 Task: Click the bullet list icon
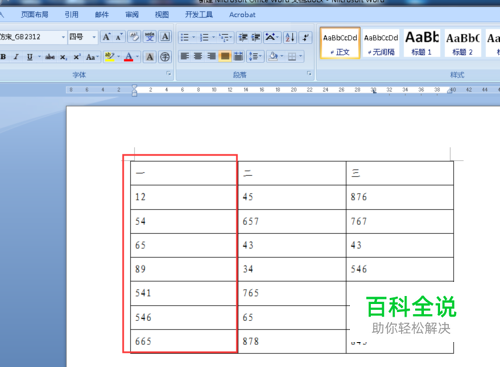click(185, 37)
